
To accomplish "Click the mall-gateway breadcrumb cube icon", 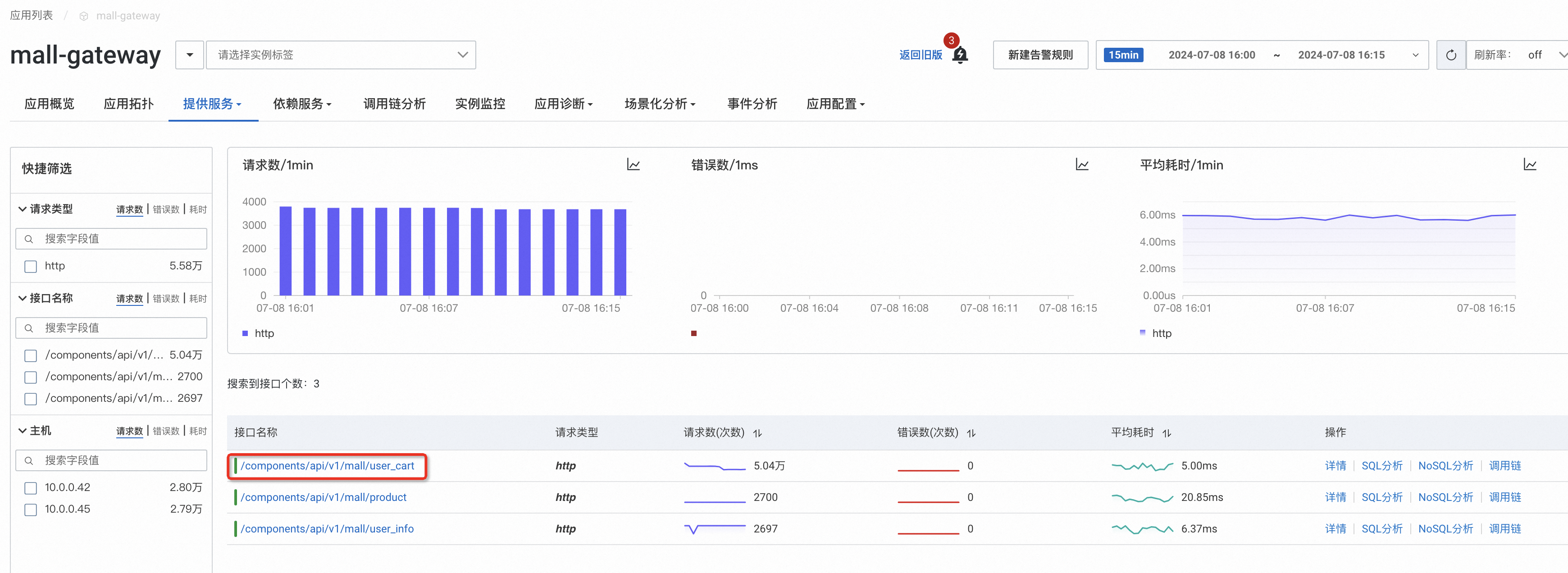I will pos(84,16).
